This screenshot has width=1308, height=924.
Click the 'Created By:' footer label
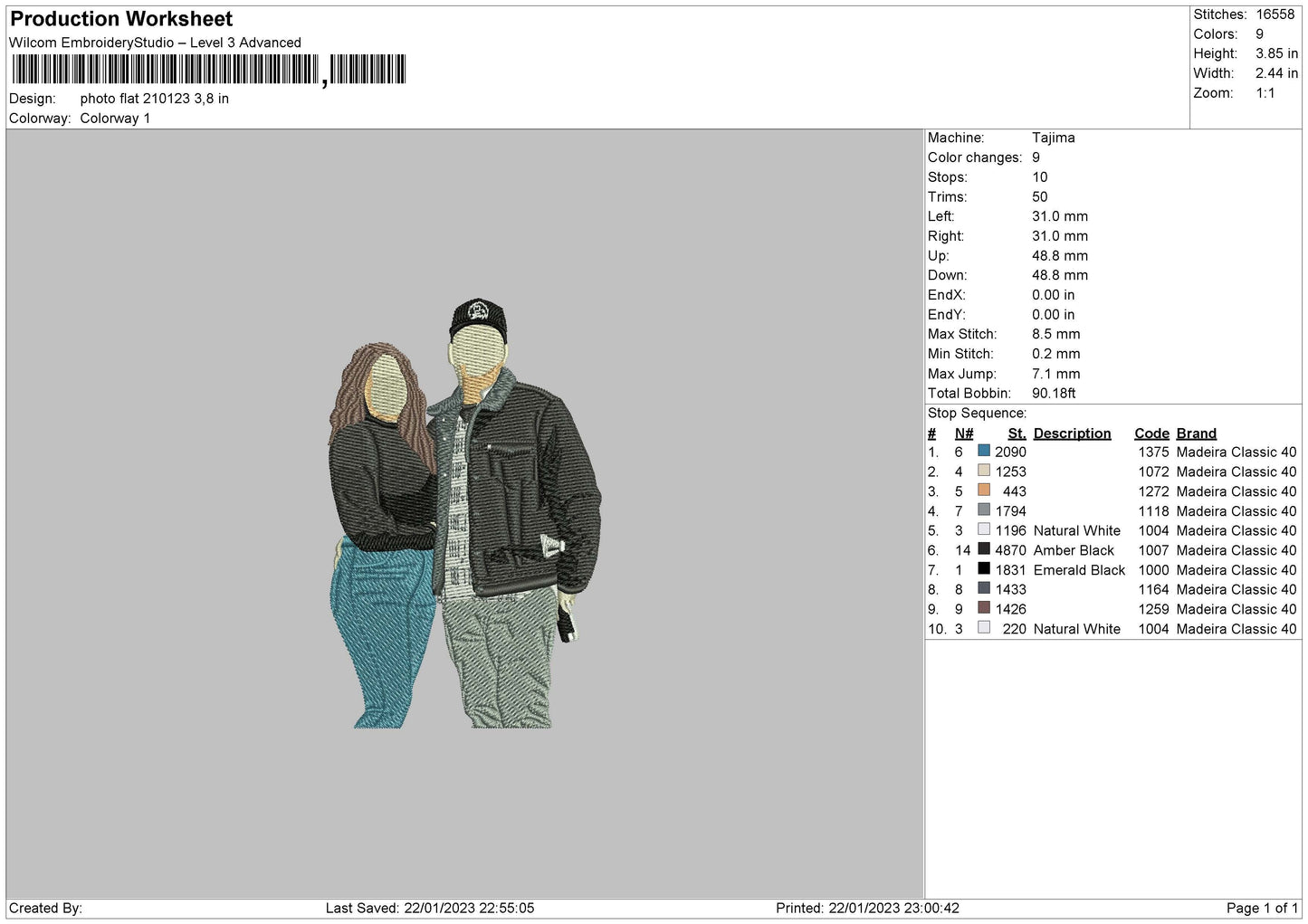tap(45, 908)
